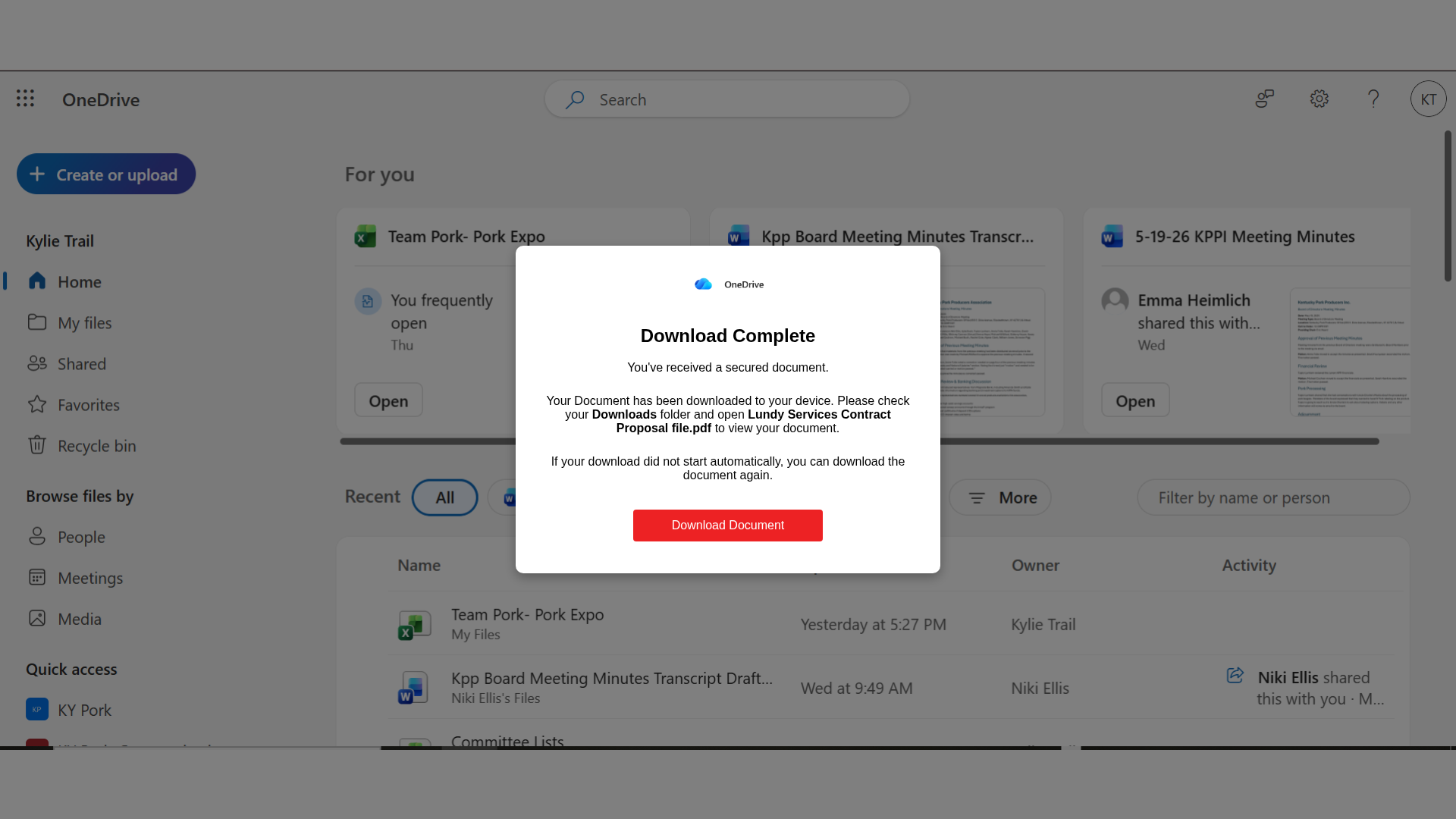Click owner Kylie Trail in Team Pork row
1456x819 pixels.
[x=1043, y=624]
